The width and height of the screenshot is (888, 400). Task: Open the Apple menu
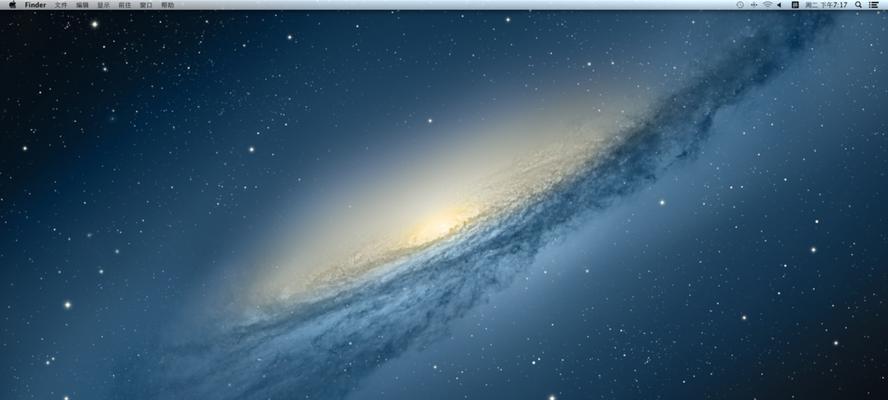tap(12, 5)
